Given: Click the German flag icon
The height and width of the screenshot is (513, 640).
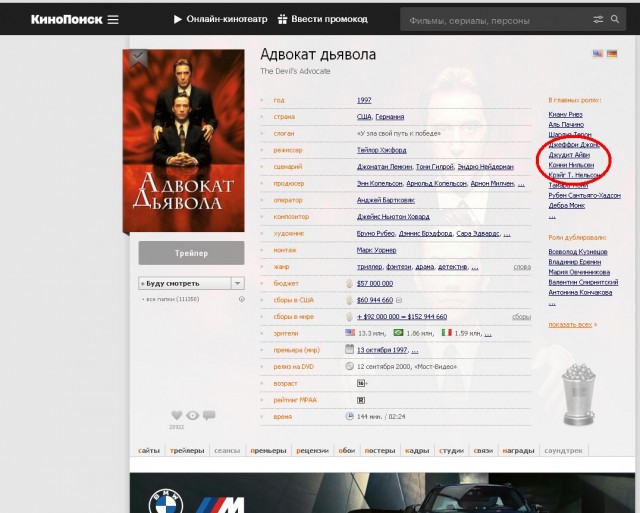Looking at the screenshot, I should (x=612, y=53).
